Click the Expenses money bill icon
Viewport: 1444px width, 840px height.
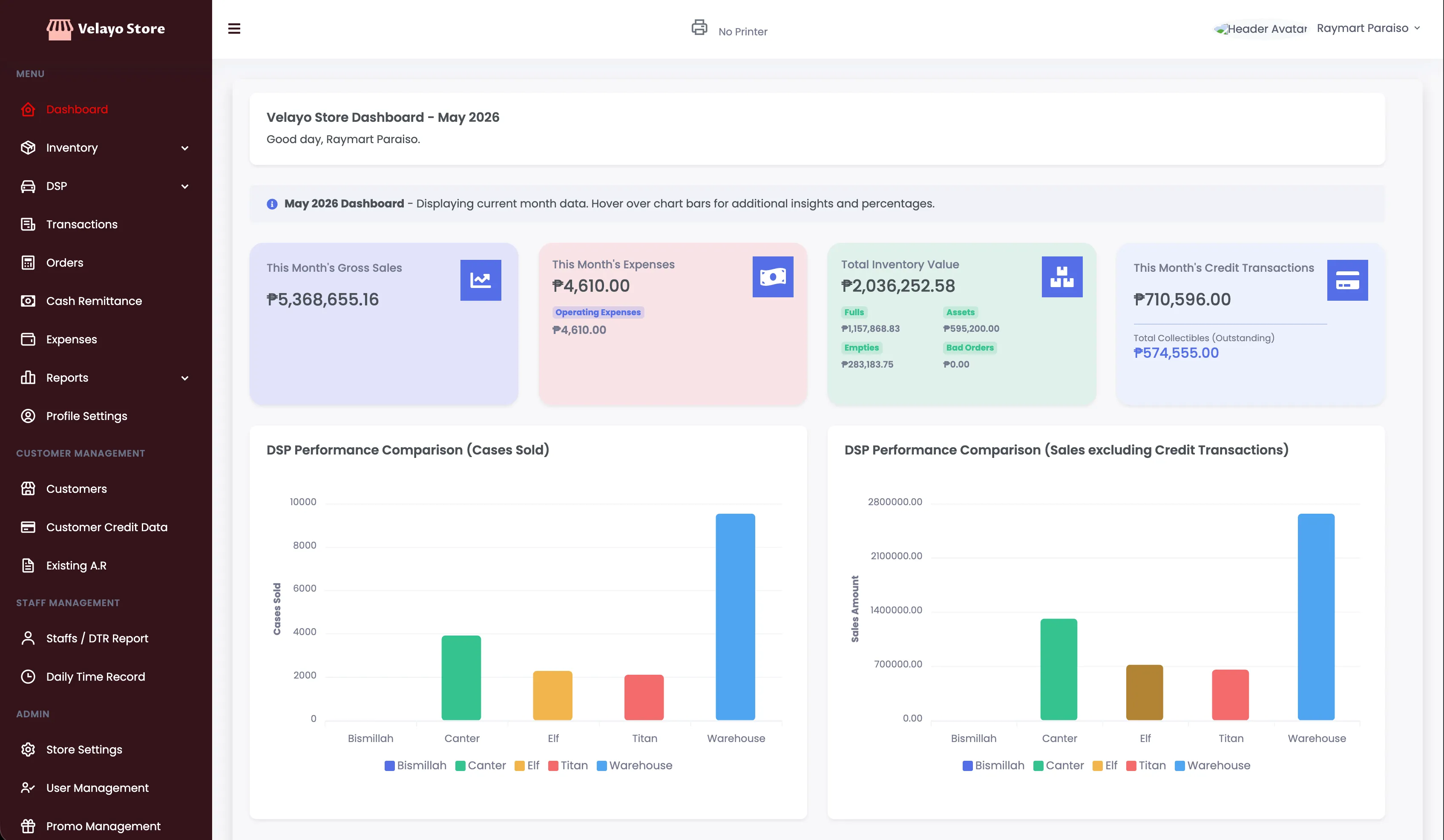773,277
